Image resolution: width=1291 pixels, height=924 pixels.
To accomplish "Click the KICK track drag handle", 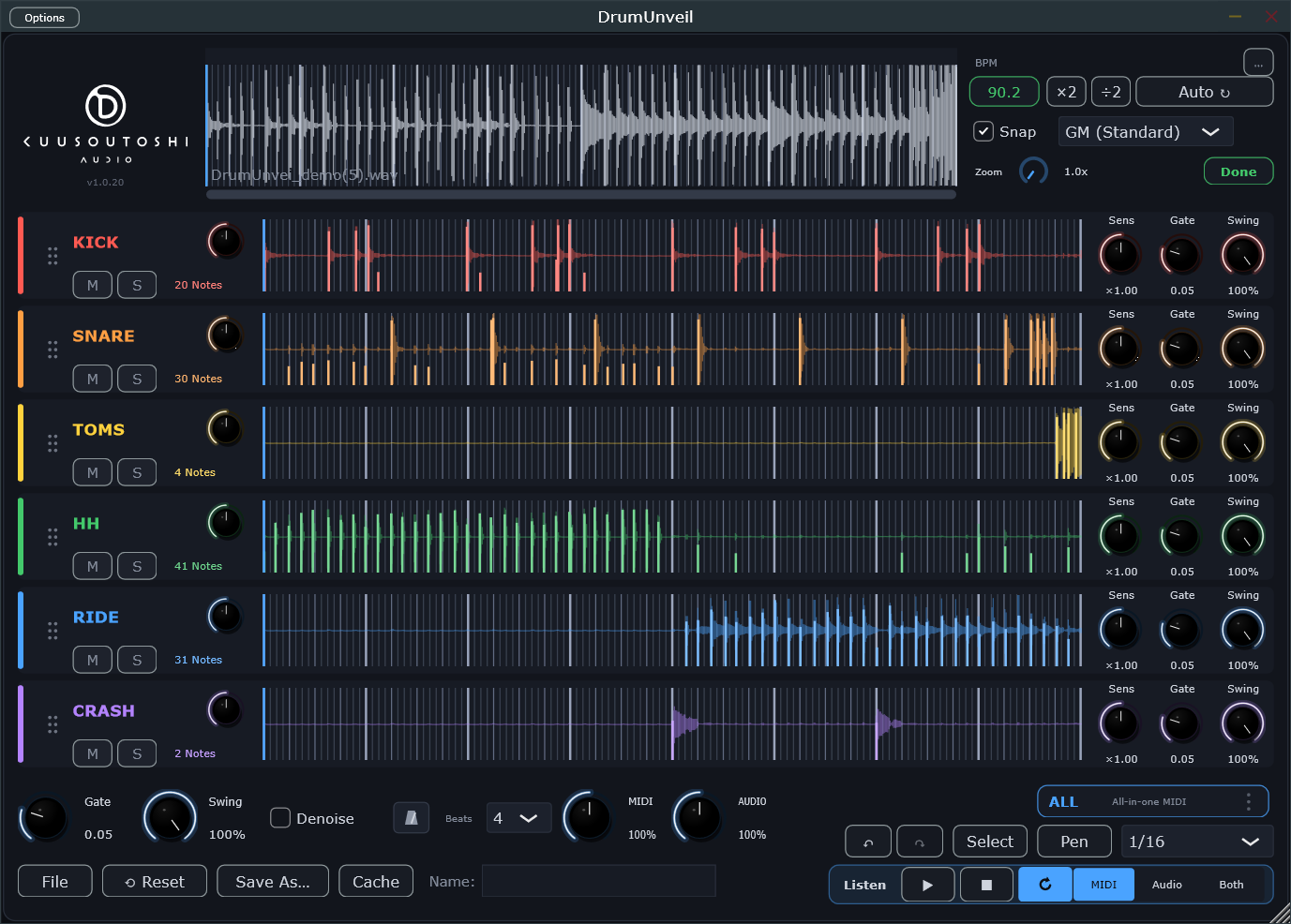I will click(53, 256).
